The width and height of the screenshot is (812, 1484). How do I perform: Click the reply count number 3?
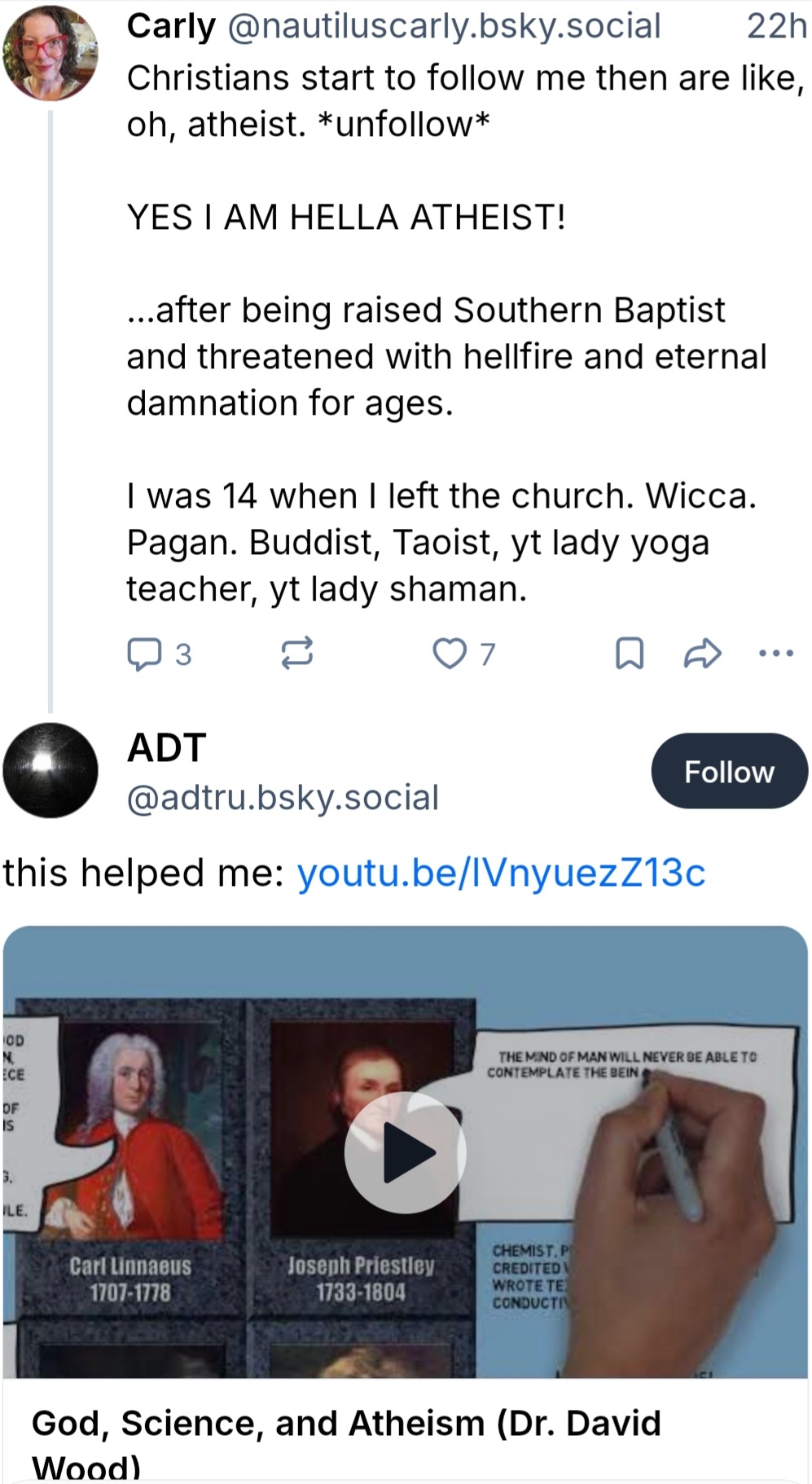(183, 654)
